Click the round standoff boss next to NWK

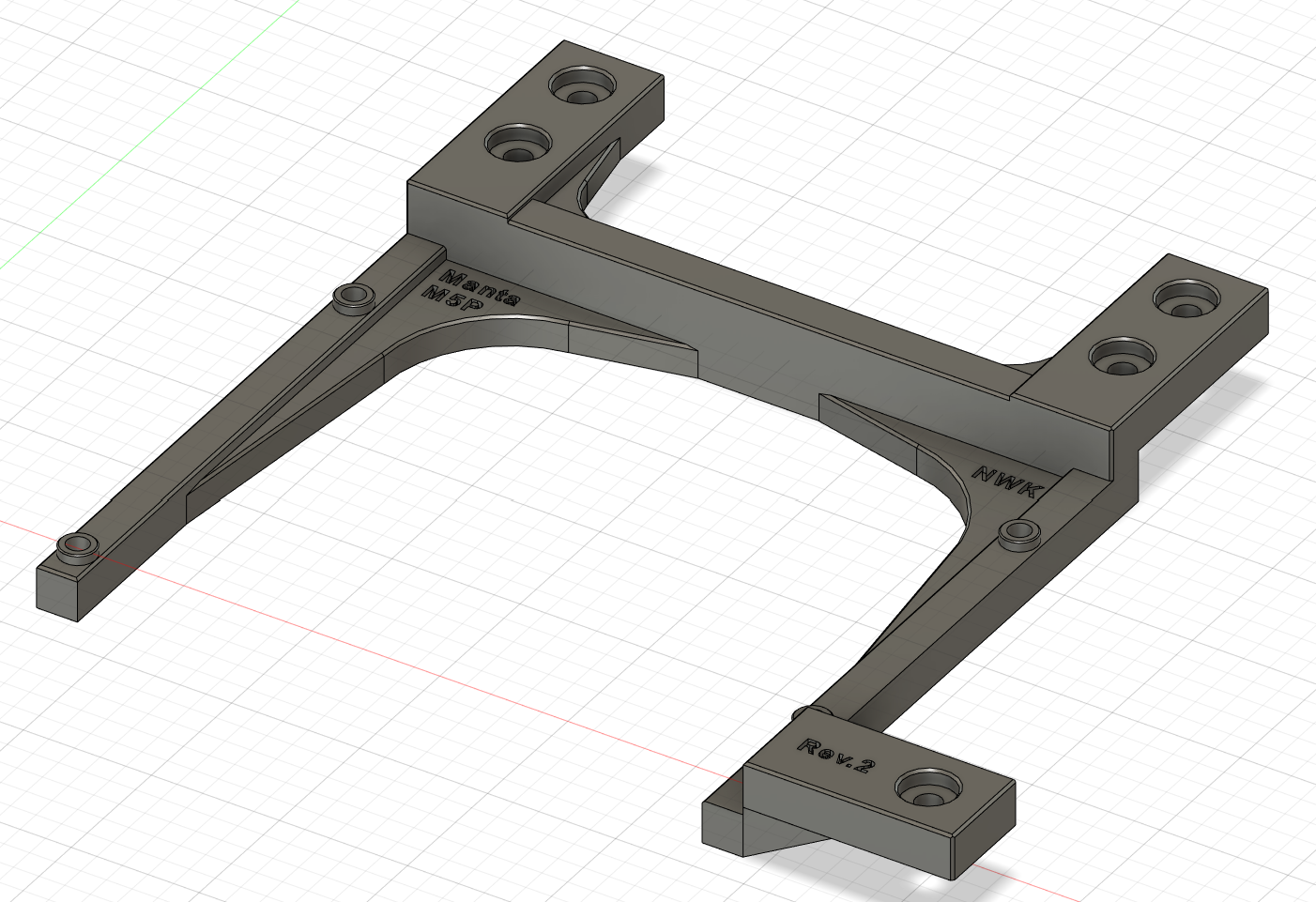(x=1018, y=536)
